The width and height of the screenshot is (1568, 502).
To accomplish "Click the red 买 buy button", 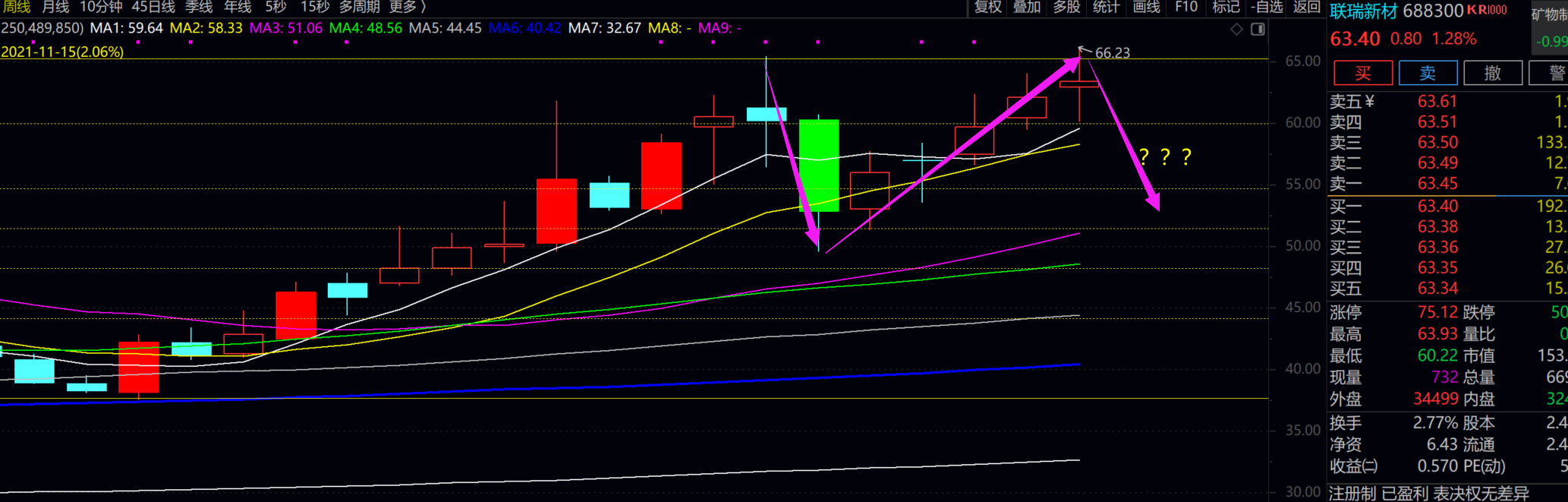I will click(1362, 73).
